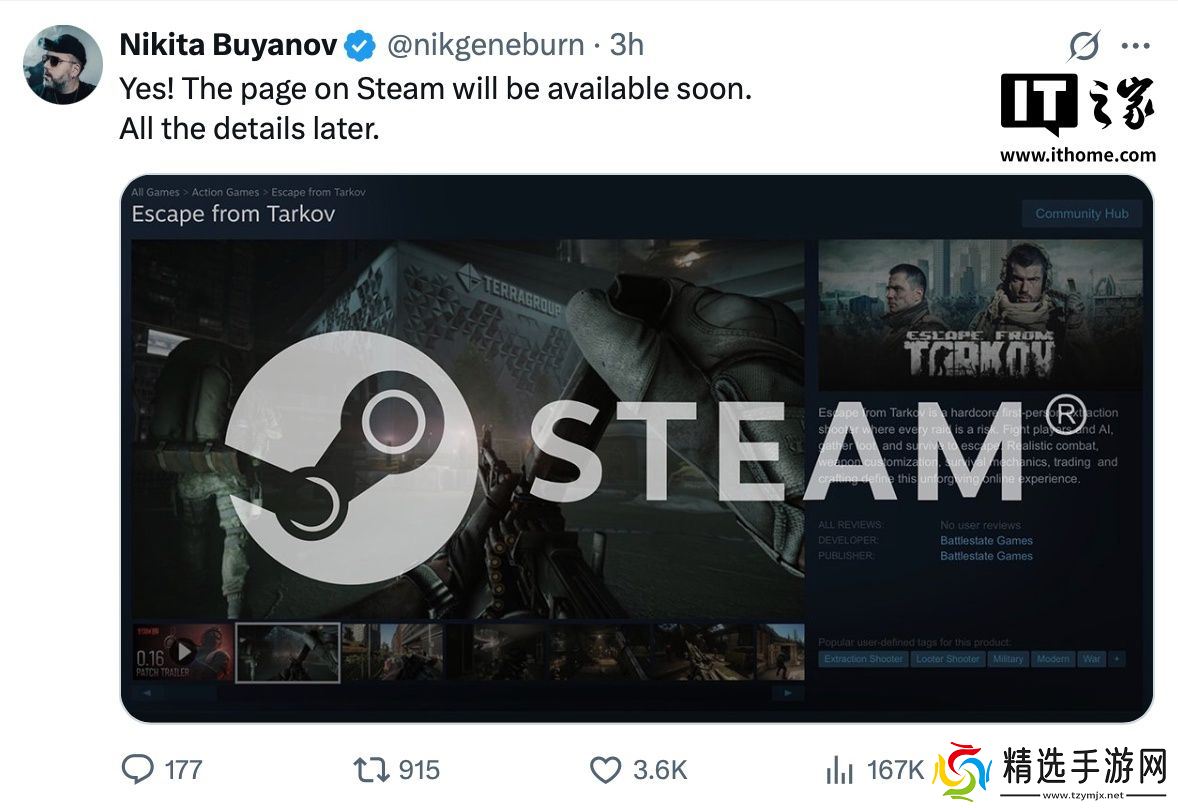Play the 0.16 Patch Trailer thumbnail
Image resolution: width=1178 pixels, height=808 pixels.
coord(183,653)
